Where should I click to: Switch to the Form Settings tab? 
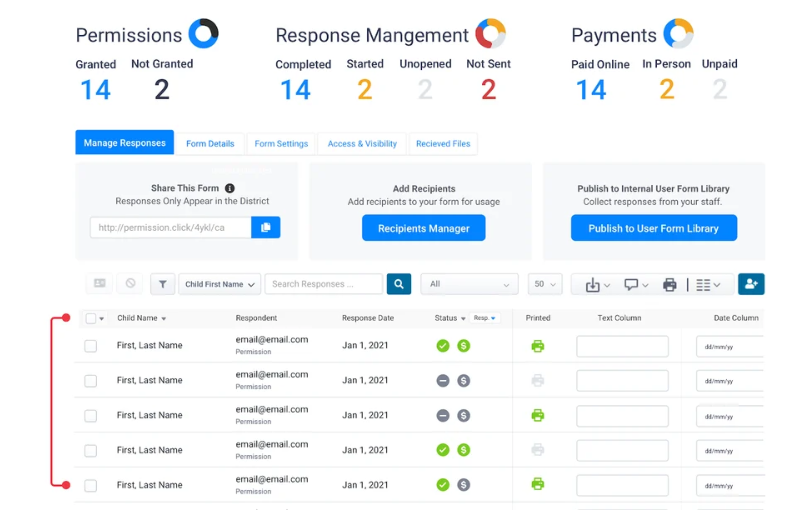coord(281,144)
